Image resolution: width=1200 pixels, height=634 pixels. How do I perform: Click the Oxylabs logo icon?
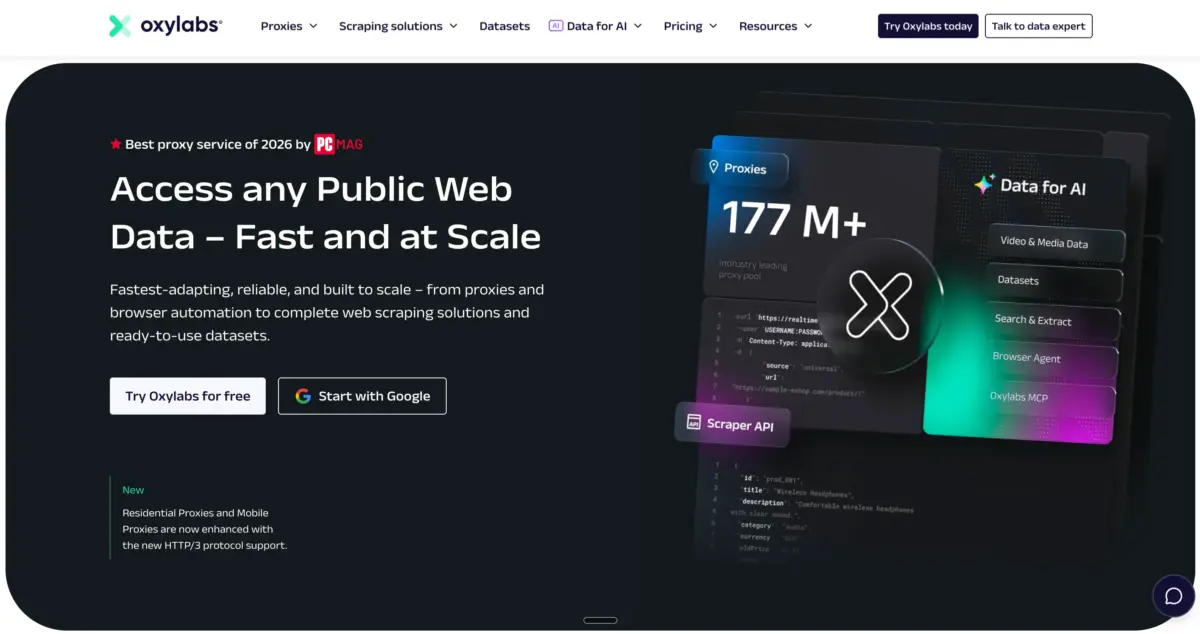pos(120,26)
